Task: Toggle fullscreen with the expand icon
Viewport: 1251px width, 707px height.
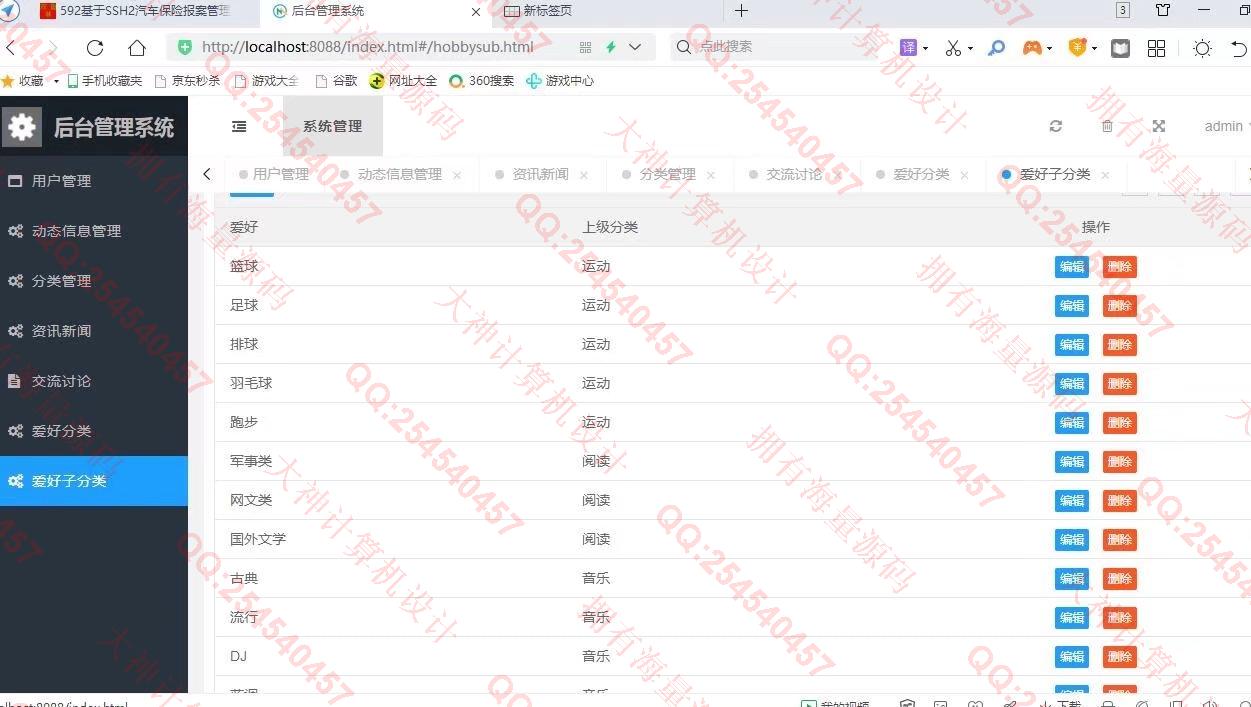Action: [x=1159, y=126]
